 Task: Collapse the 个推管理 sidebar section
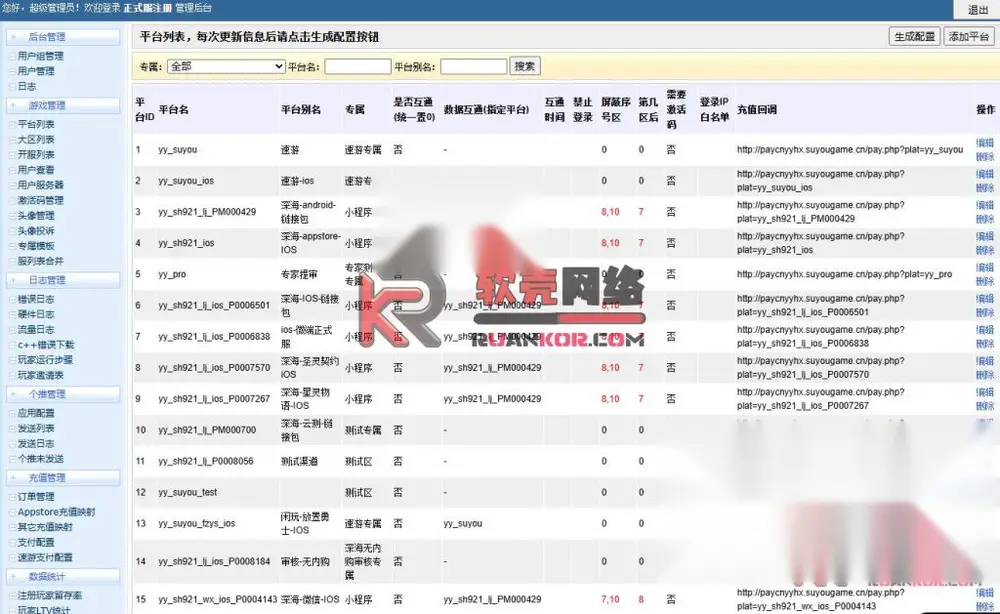(x=62, y=394)
